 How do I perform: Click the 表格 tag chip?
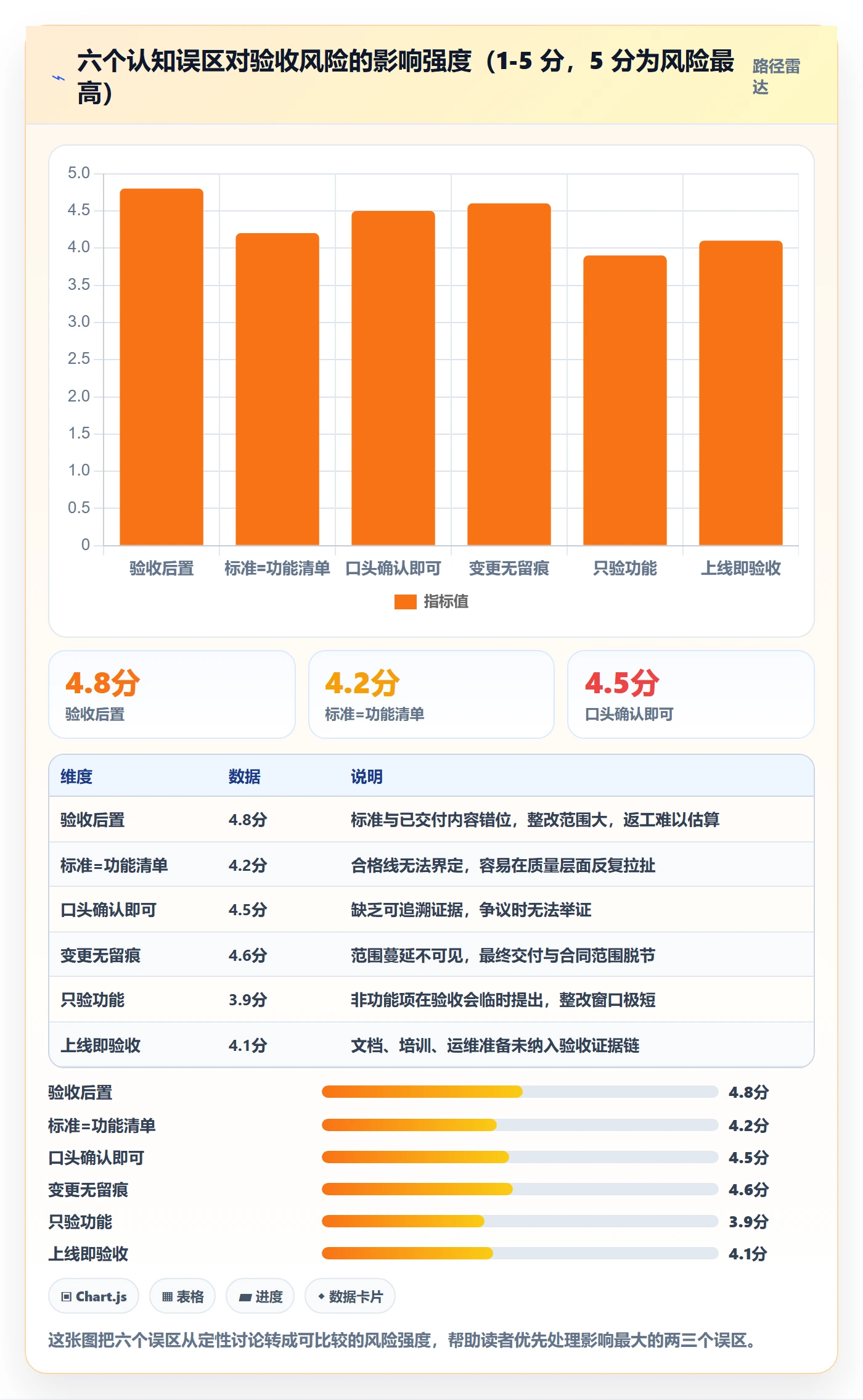[x=182, y=1296]
